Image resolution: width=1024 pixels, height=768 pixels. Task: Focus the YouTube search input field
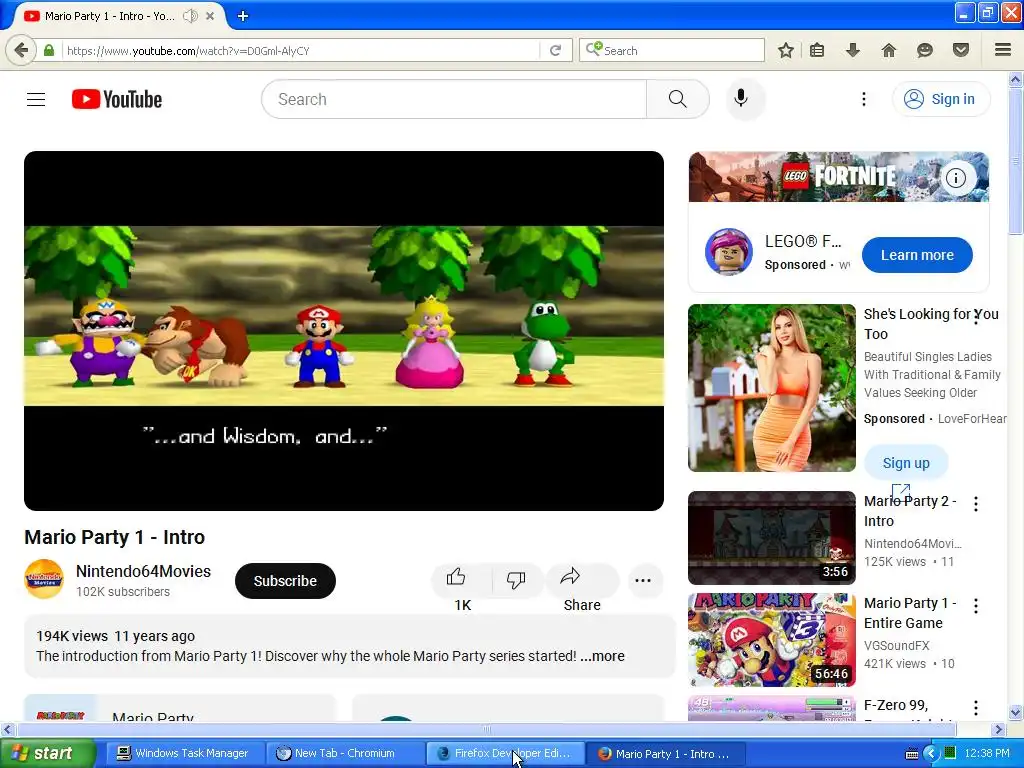pyautogui.click(x=454, y=99)
